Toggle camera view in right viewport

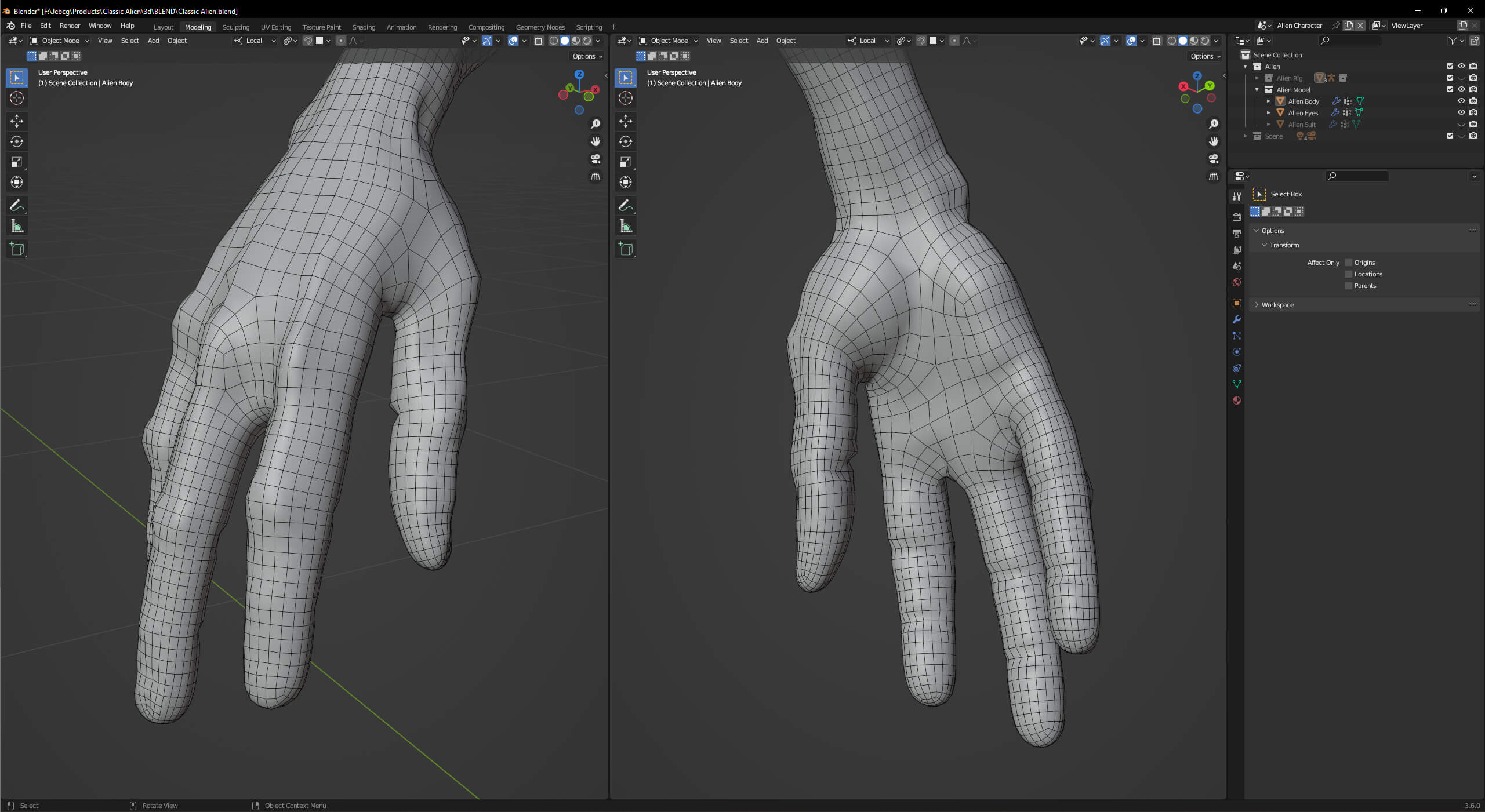point(1213,159)
